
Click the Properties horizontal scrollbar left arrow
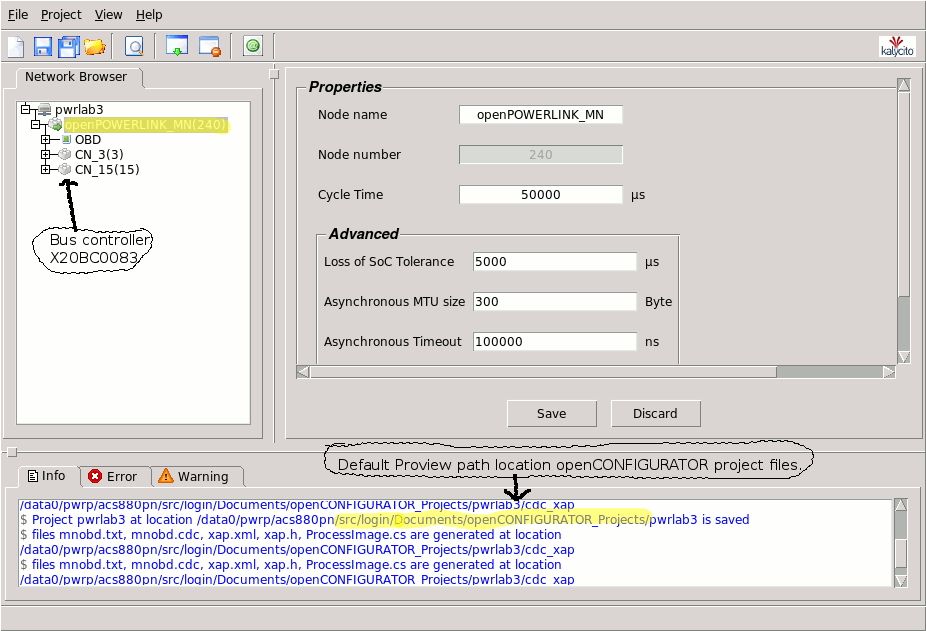pyautogui.click(x=303, y=372)
